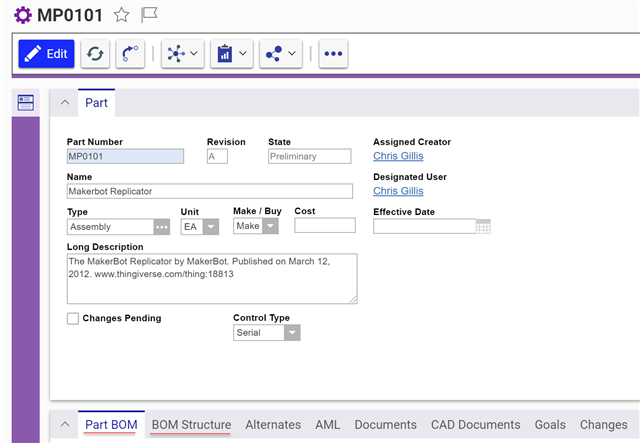
Task: Click in the Cost input field
Action: tap(324, 226)
